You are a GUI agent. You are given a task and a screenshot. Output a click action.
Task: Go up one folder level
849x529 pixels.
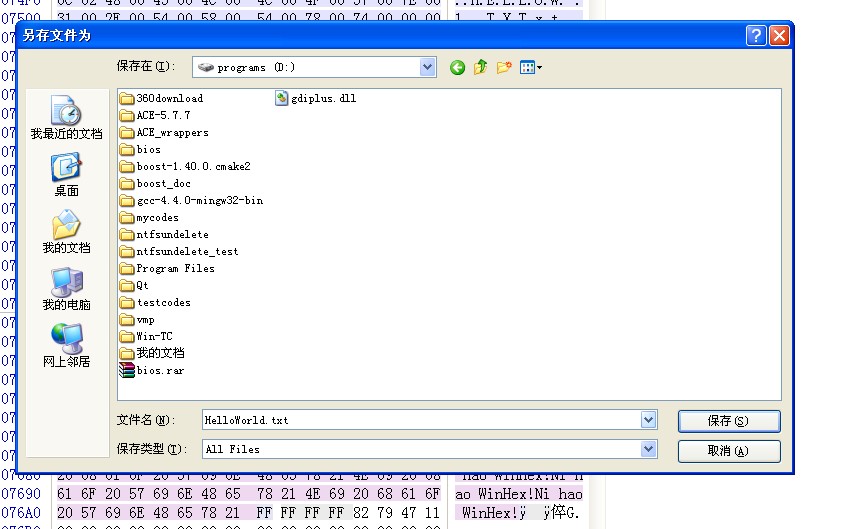click(x=480, y=67)
